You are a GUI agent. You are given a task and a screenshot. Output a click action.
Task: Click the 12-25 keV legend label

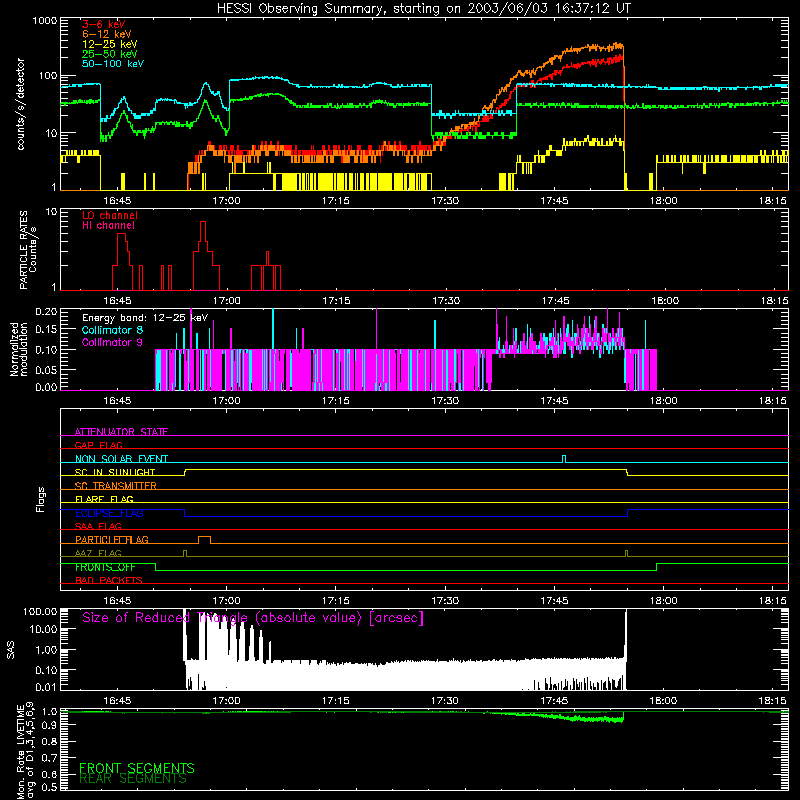[x=110, y=44]
